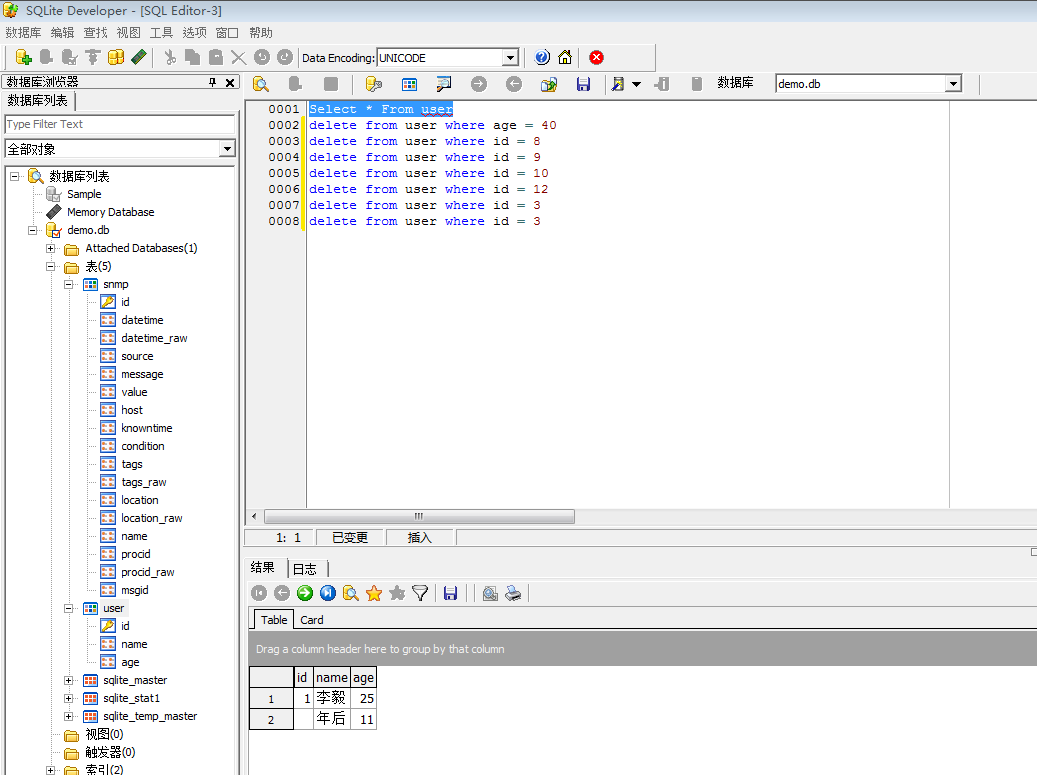
Task: Save the SQL script with the floppy disk icon
Action: point(584,84)
